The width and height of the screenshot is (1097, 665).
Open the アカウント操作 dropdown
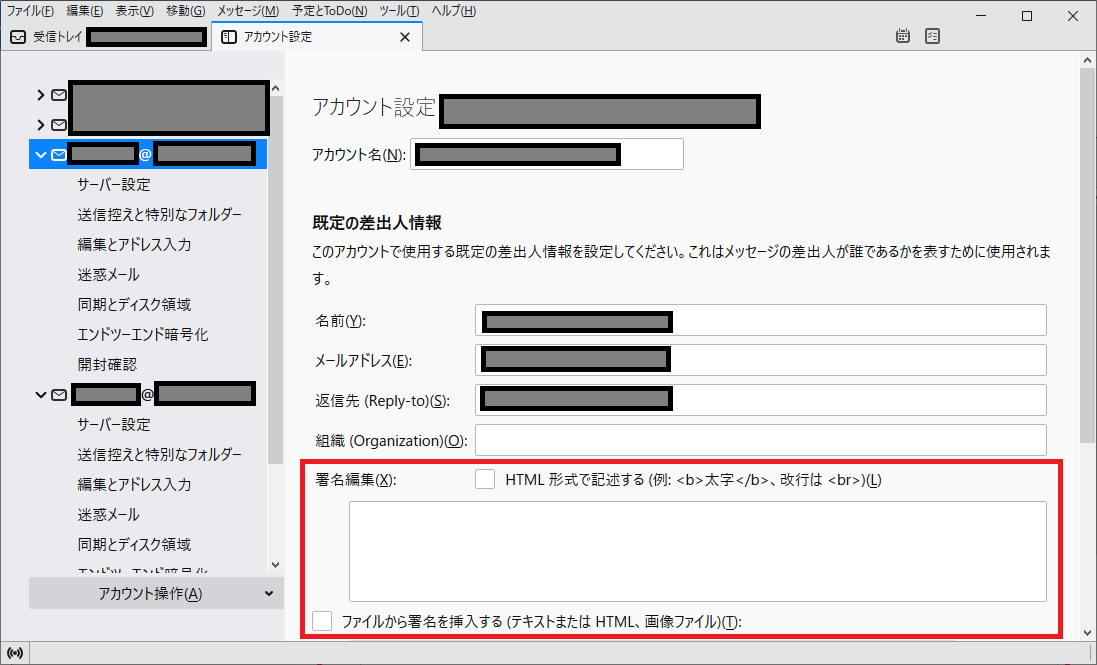(156, 593)
